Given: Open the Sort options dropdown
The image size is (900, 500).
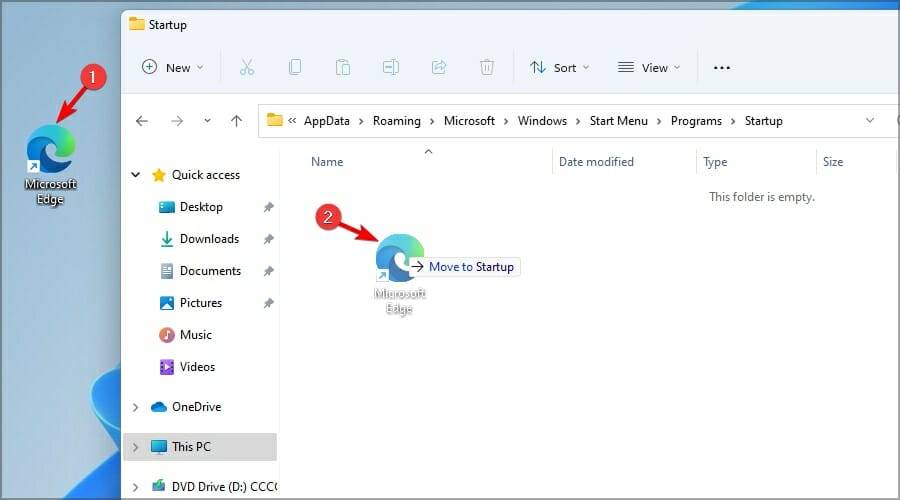Looking at the screenshot, I should click(558, 68).
